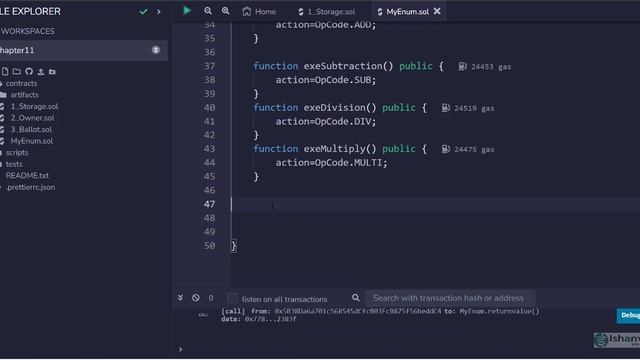Collapse the terminal with the double chevron
The width and height of the screenshot is (640, 360).
[x=180, y=298]
